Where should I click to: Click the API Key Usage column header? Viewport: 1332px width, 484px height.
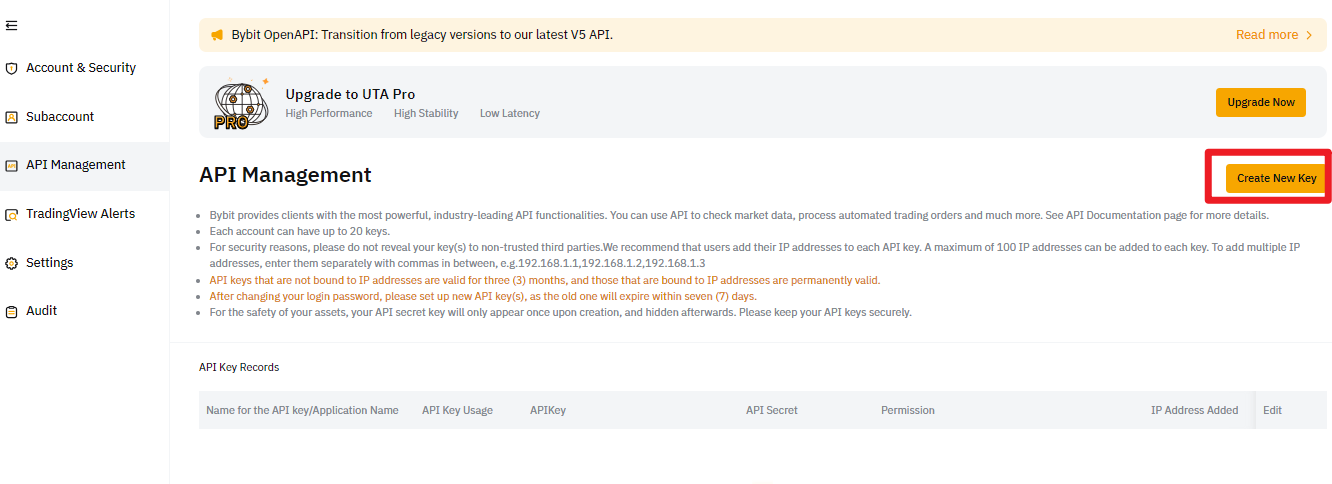coord(457,410)
